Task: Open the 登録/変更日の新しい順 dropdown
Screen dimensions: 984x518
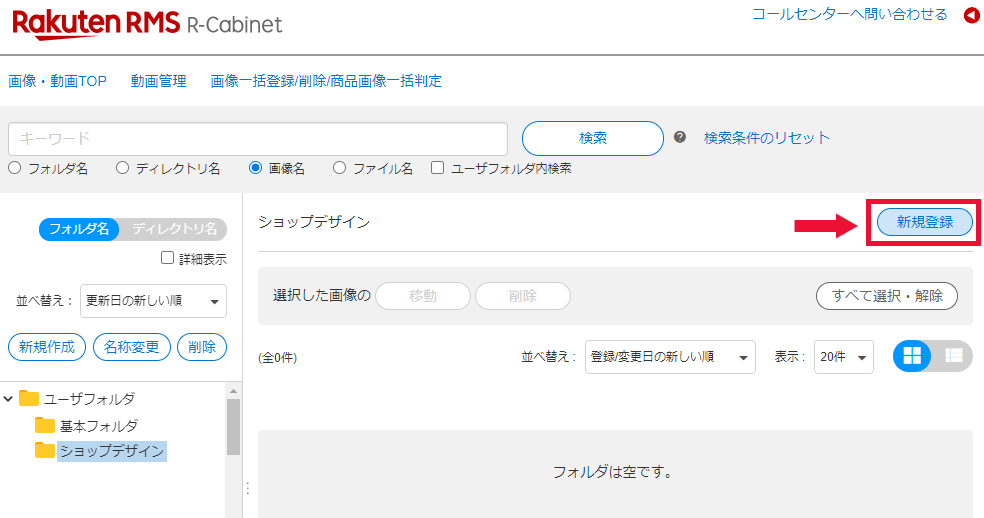Action: tap(669, 357)
